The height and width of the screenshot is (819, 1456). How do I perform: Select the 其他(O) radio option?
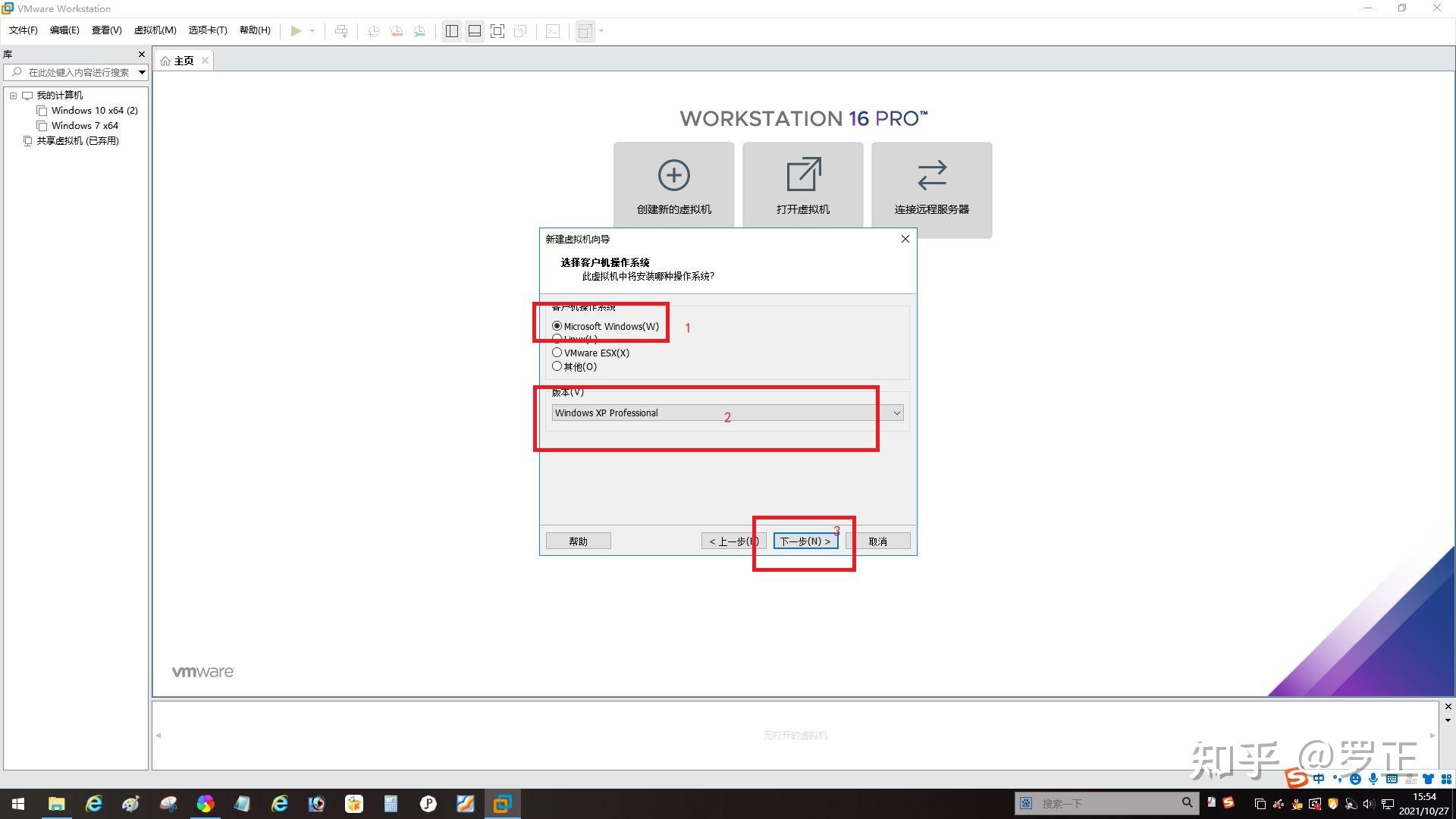click(x=557, y=366)
